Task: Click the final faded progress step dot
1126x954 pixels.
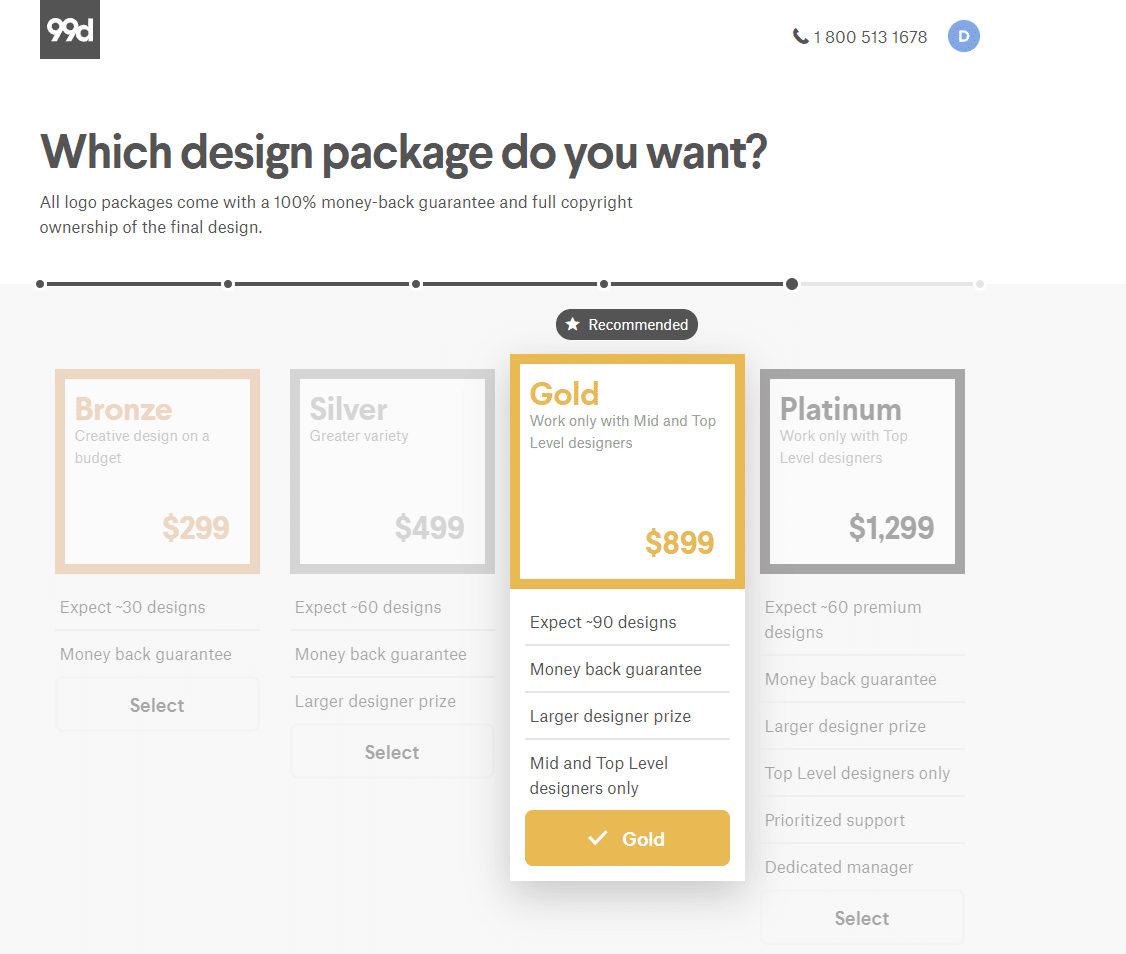Action: click(x=980, y=284)
